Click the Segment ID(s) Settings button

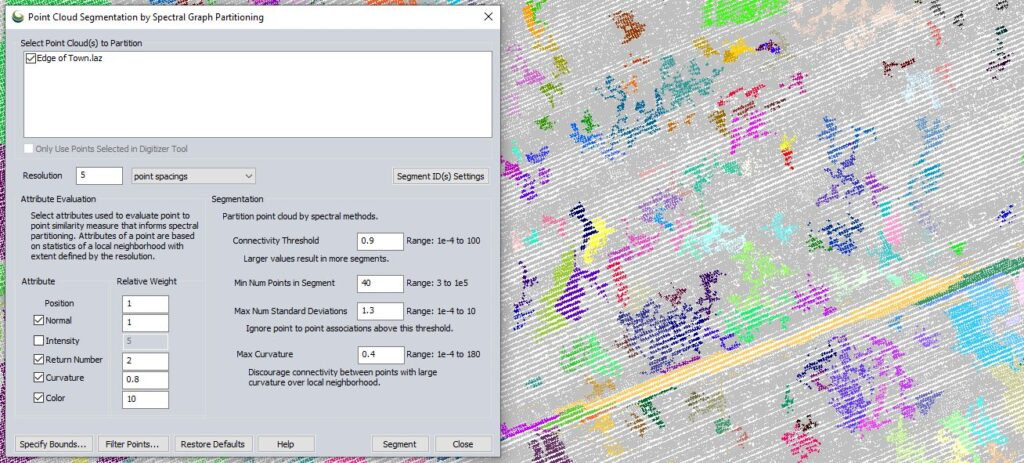point(441,176)
